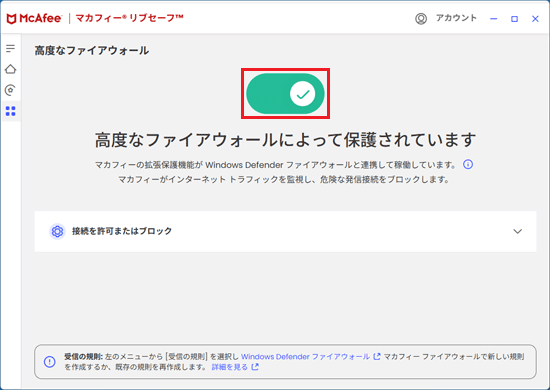Open the アカウント menu
The height and width of the screenshot is (390, 550).
tap(456, 18)
